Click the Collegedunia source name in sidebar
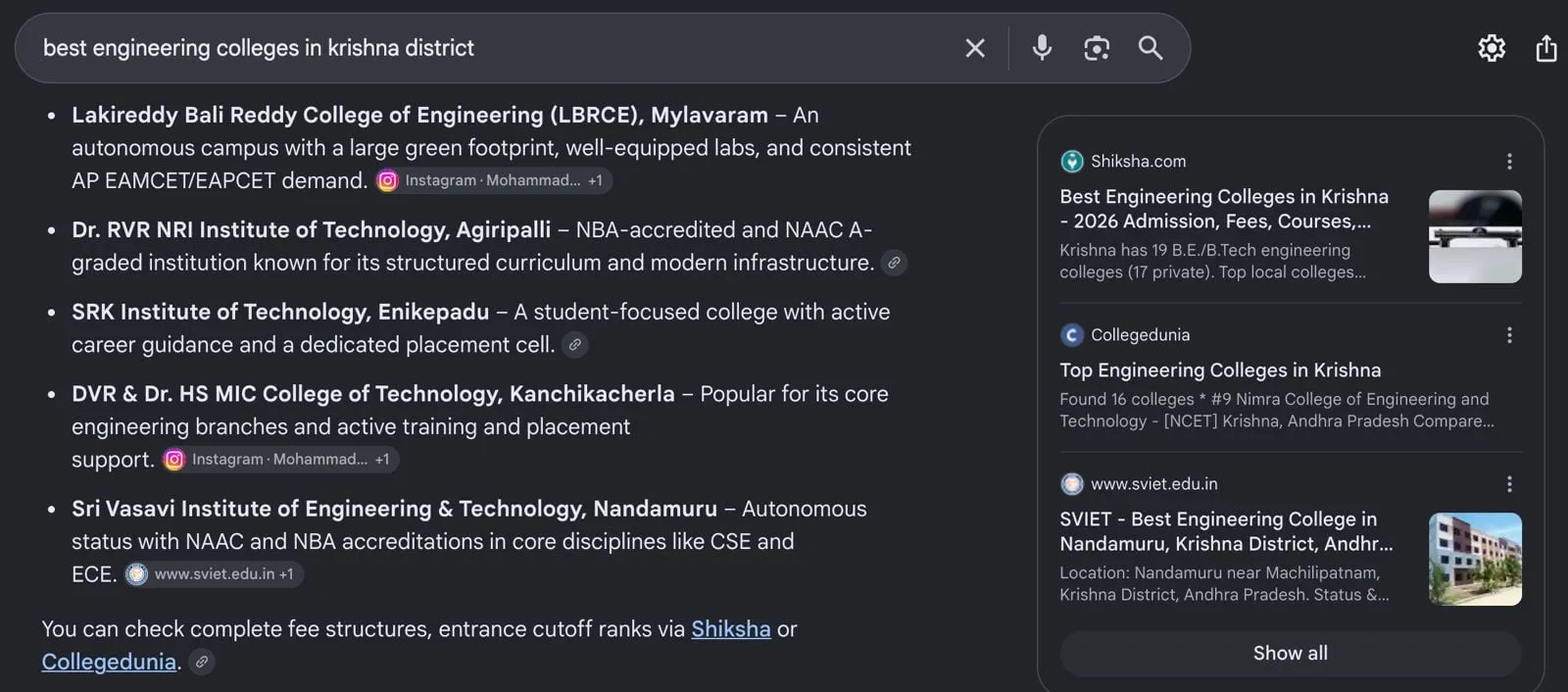The height and width of the screenshot is (692, 1568). tap(1140, 335)
